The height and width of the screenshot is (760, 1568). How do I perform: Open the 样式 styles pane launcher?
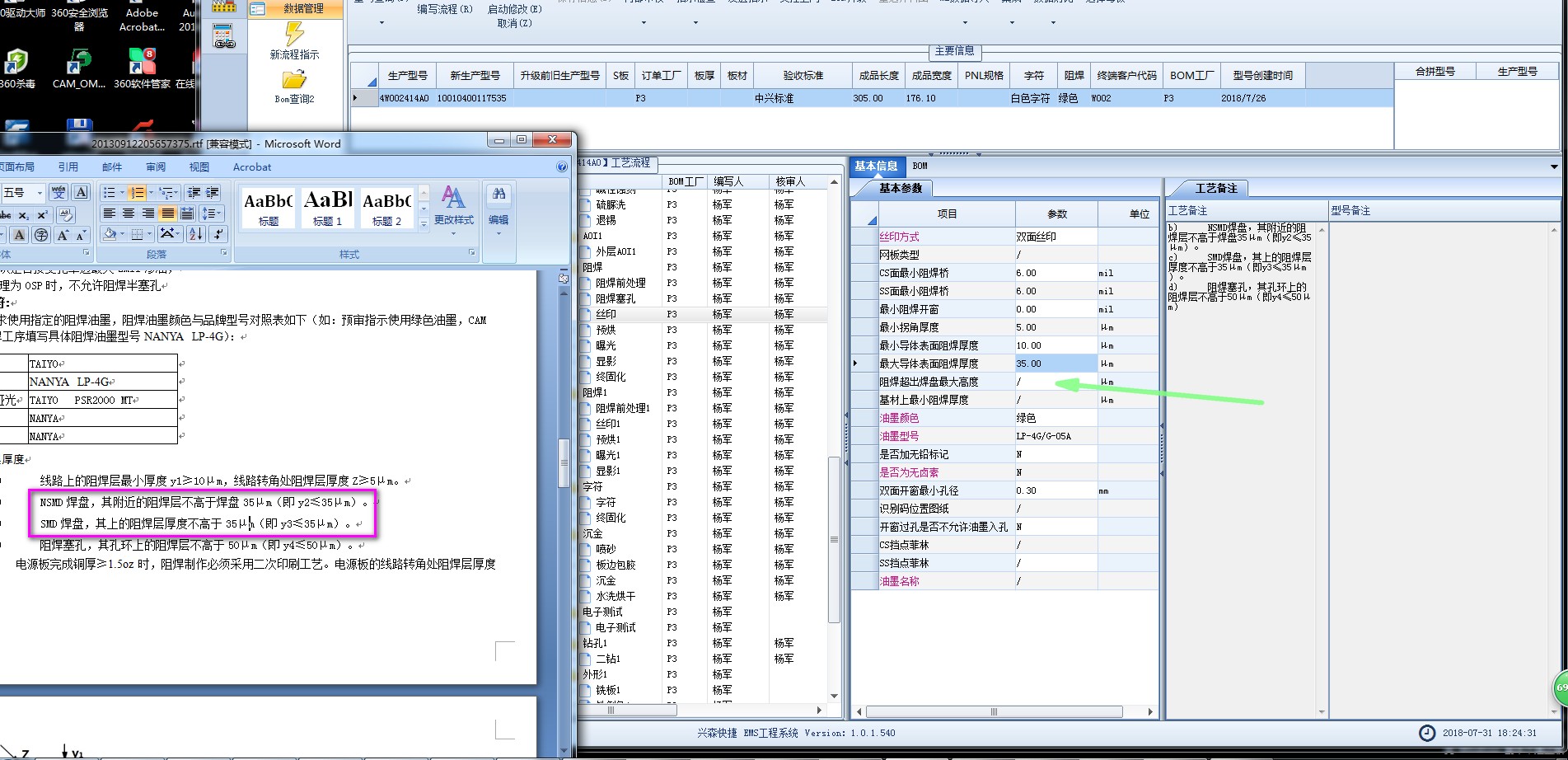(x=471, y=252)
